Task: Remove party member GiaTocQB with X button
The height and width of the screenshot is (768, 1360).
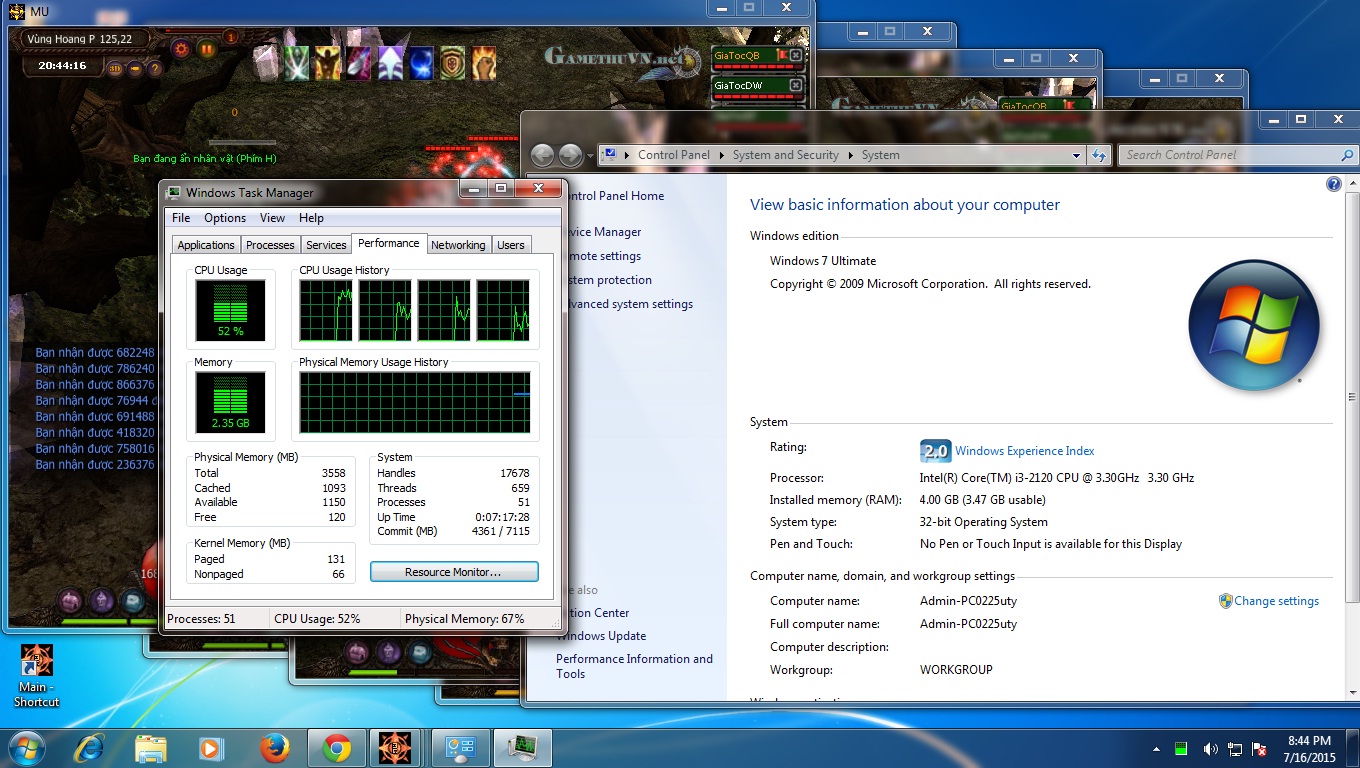Action: [795, 56]
